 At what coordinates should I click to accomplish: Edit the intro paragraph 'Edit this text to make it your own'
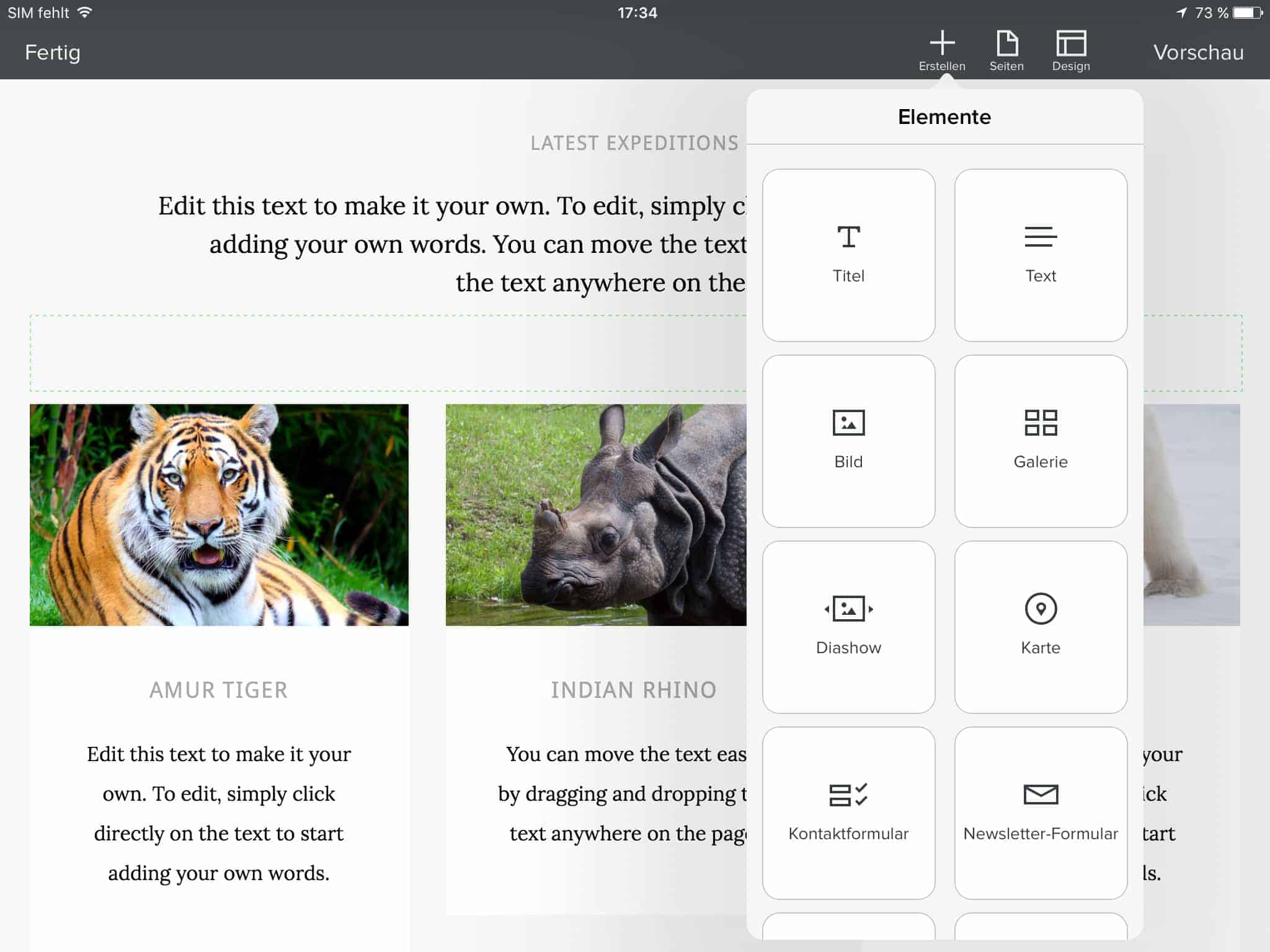452,244
